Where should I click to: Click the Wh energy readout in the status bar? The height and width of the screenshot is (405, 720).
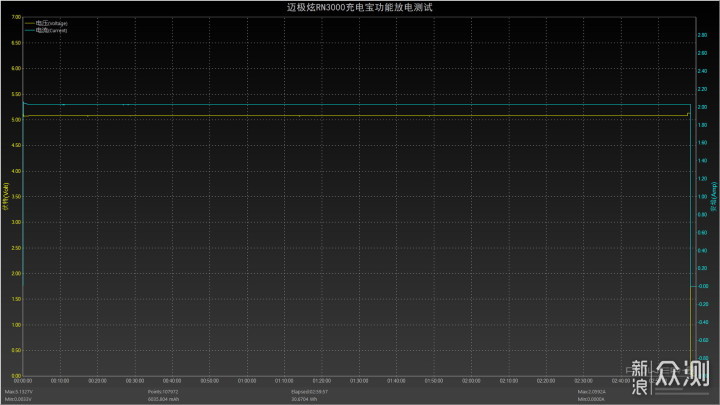[x=304, y=399]
